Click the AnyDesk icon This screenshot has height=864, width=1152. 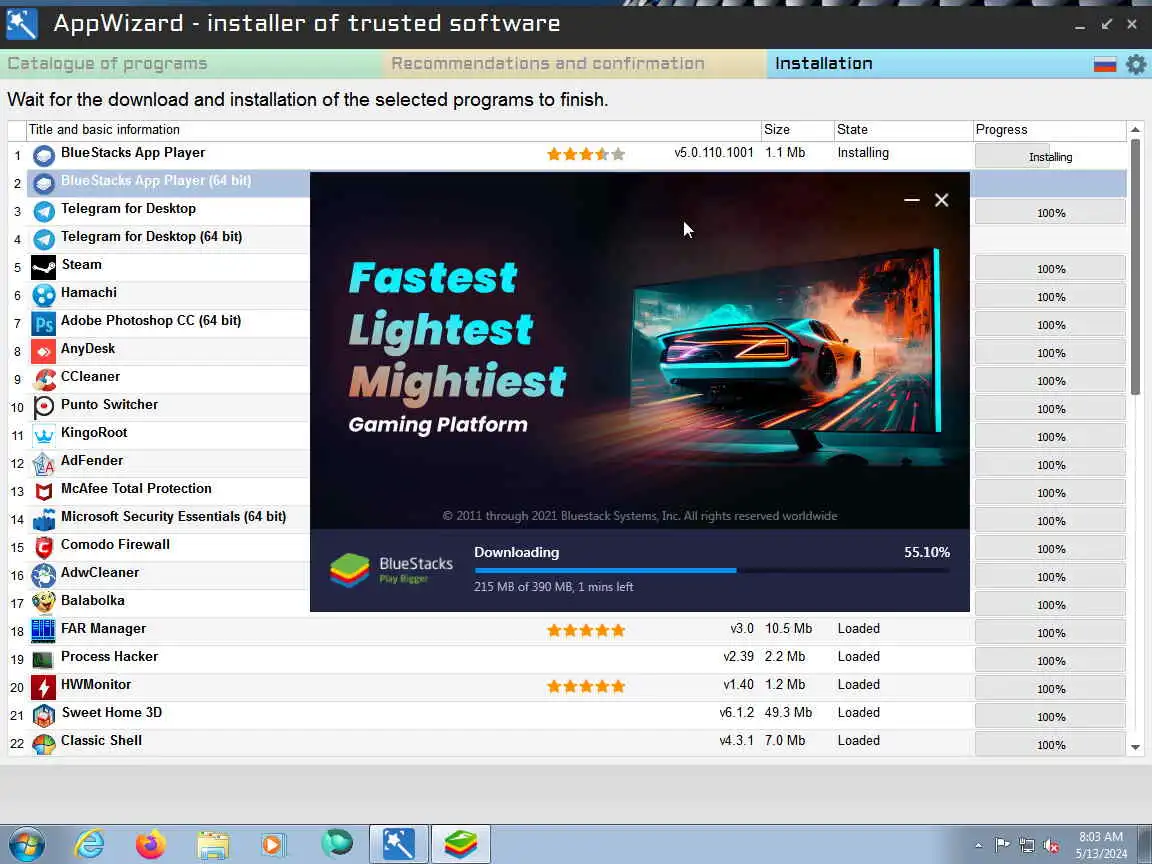[44, 351]
